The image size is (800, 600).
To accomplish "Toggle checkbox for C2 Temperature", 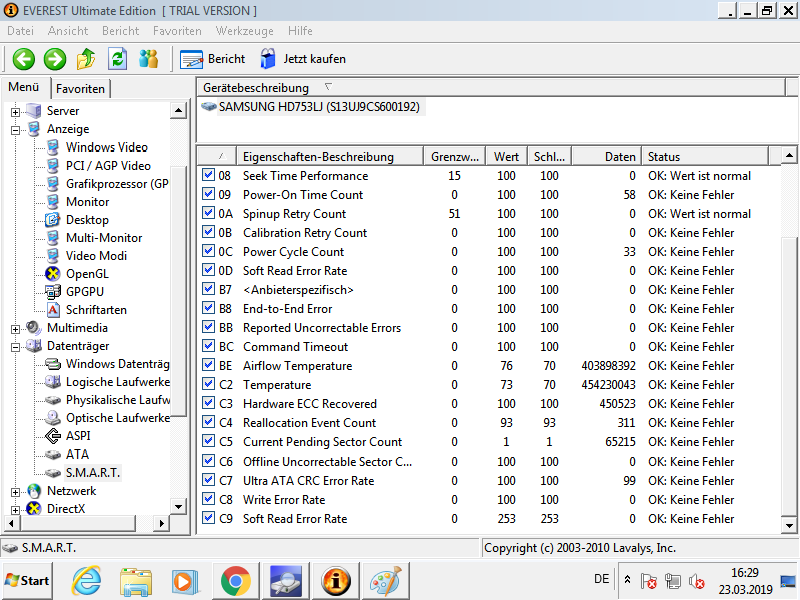I will pos(208,384).
